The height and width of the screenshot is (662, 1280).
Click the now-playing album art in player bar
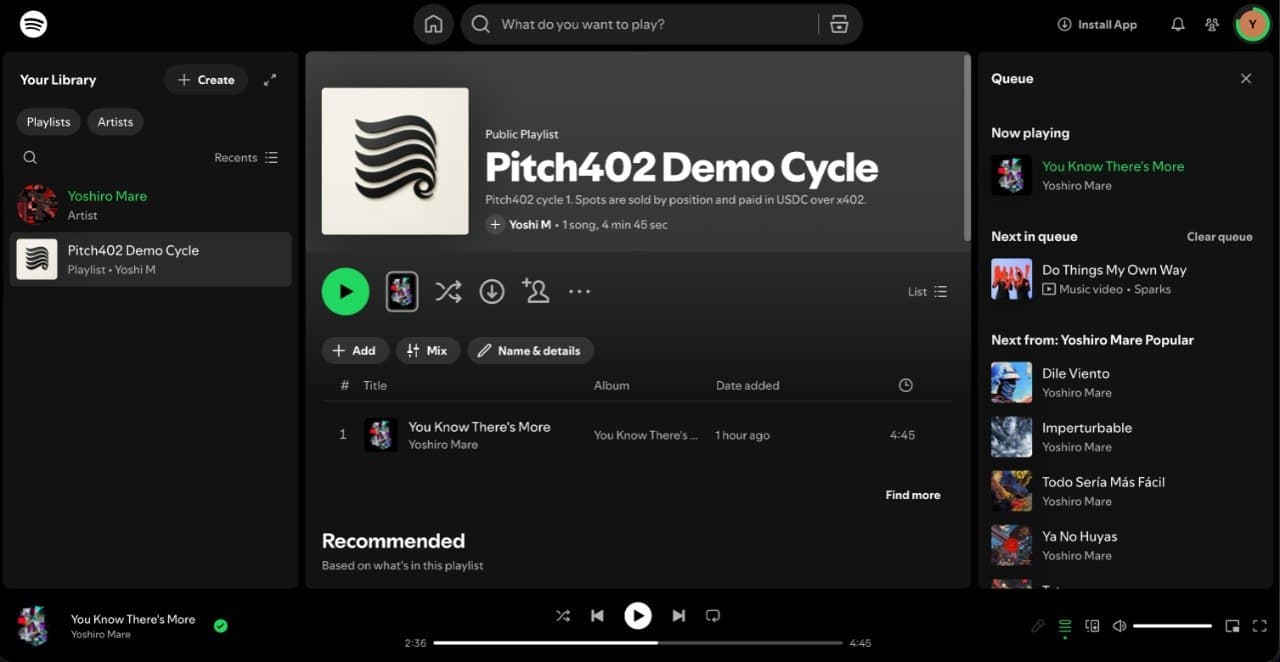pyautogui.click(x=33, y=626)
